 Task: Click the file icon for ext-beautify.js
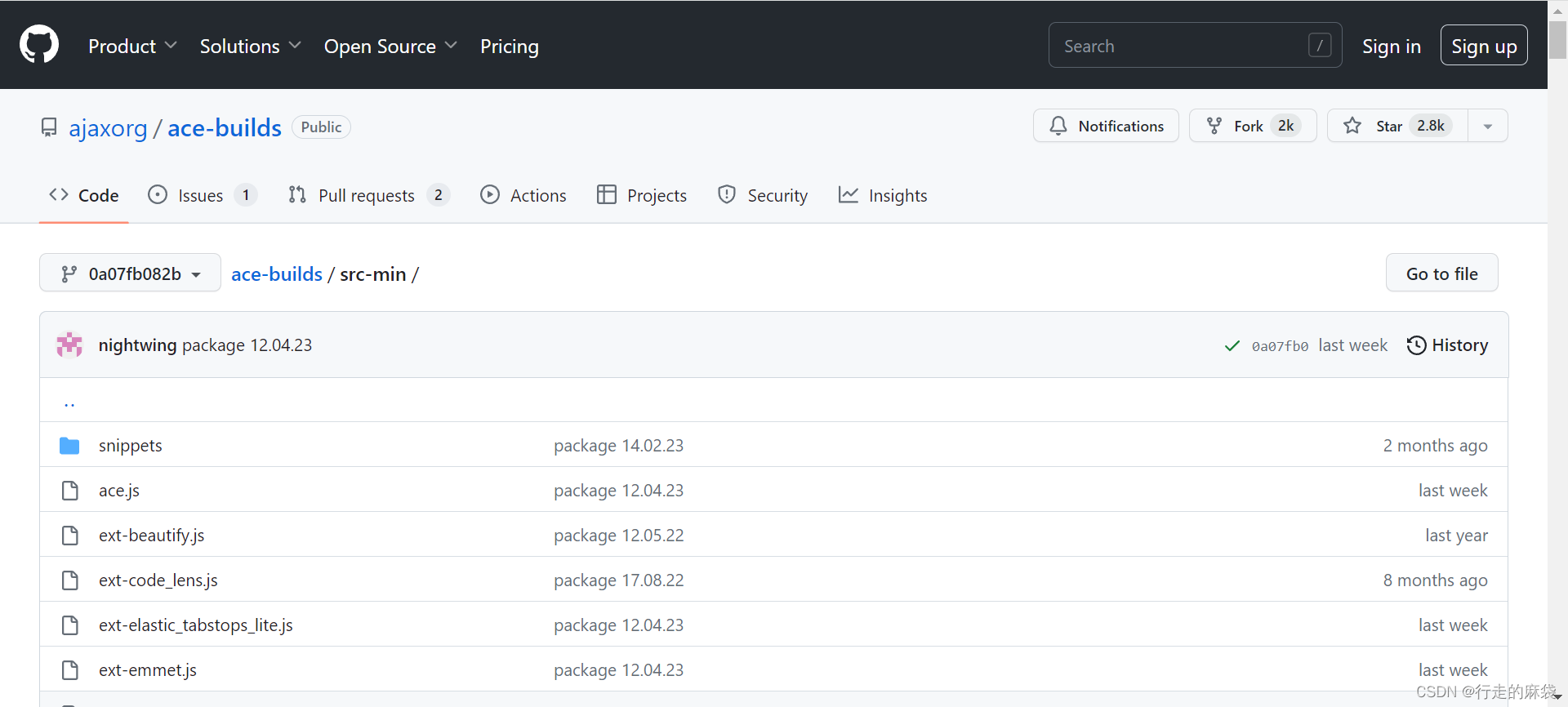click(x=70, y=536)
